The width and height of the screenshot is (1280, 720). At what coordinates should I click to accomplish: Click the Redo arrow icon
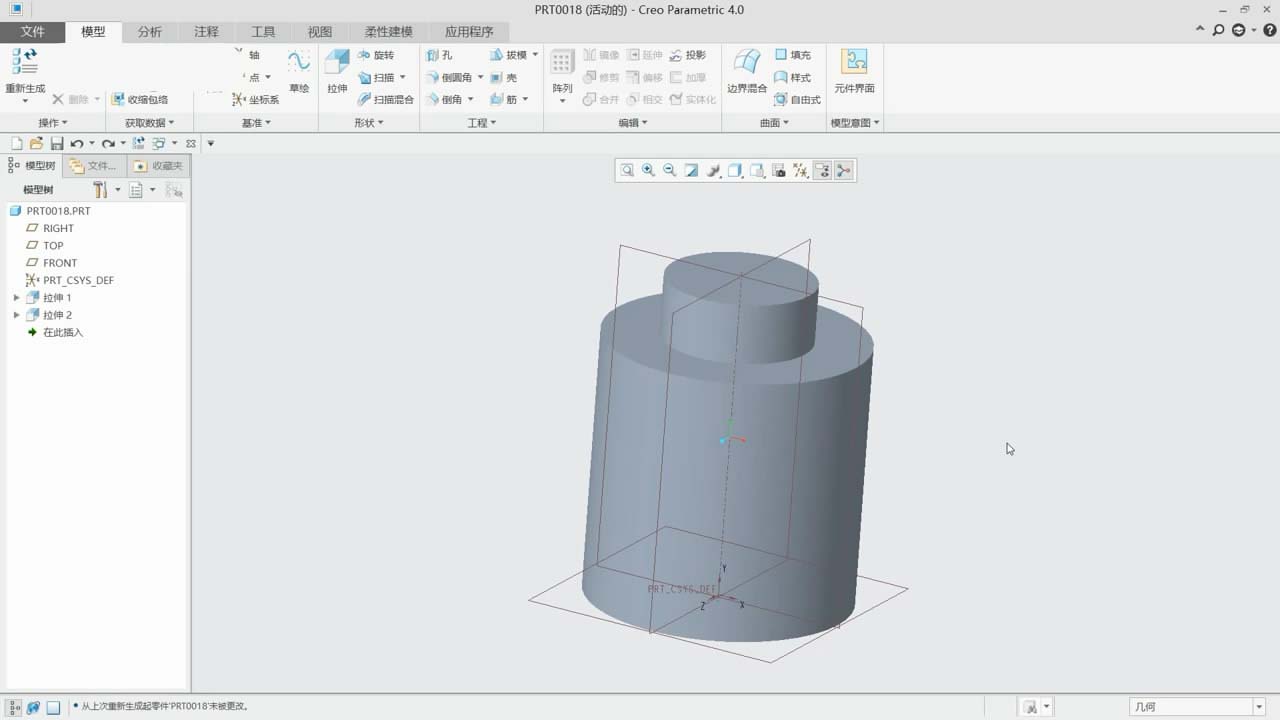[x=107, y=144]
